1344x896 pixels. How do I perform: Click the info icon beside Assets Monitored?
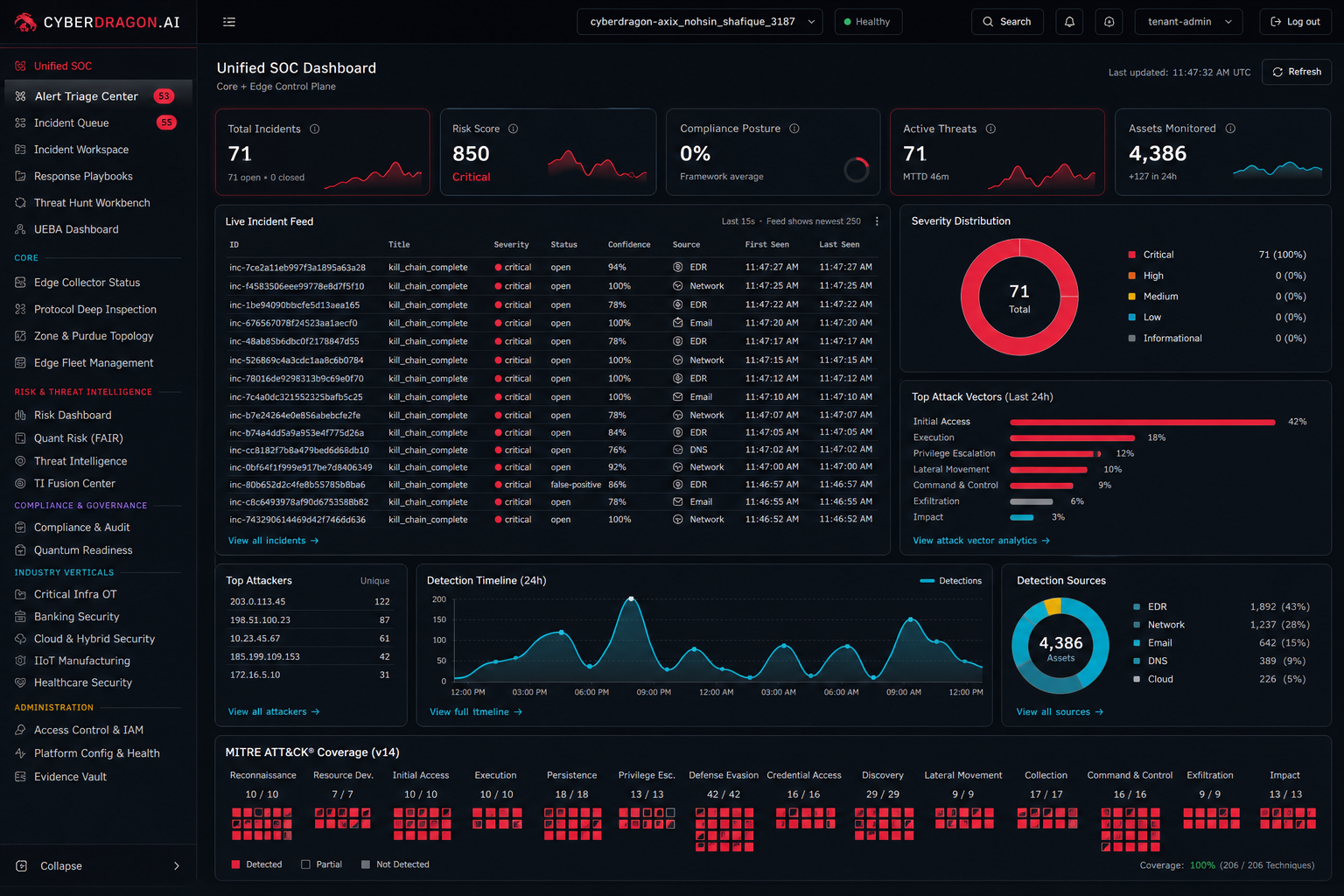point(1230,129)
